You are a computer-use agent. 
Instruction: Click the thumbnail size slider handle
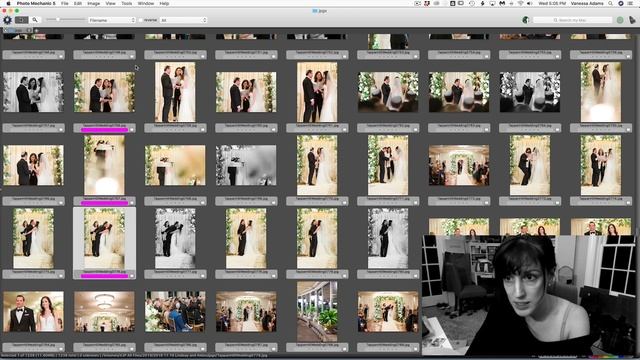pyautogui.click(x=58, y=19)
